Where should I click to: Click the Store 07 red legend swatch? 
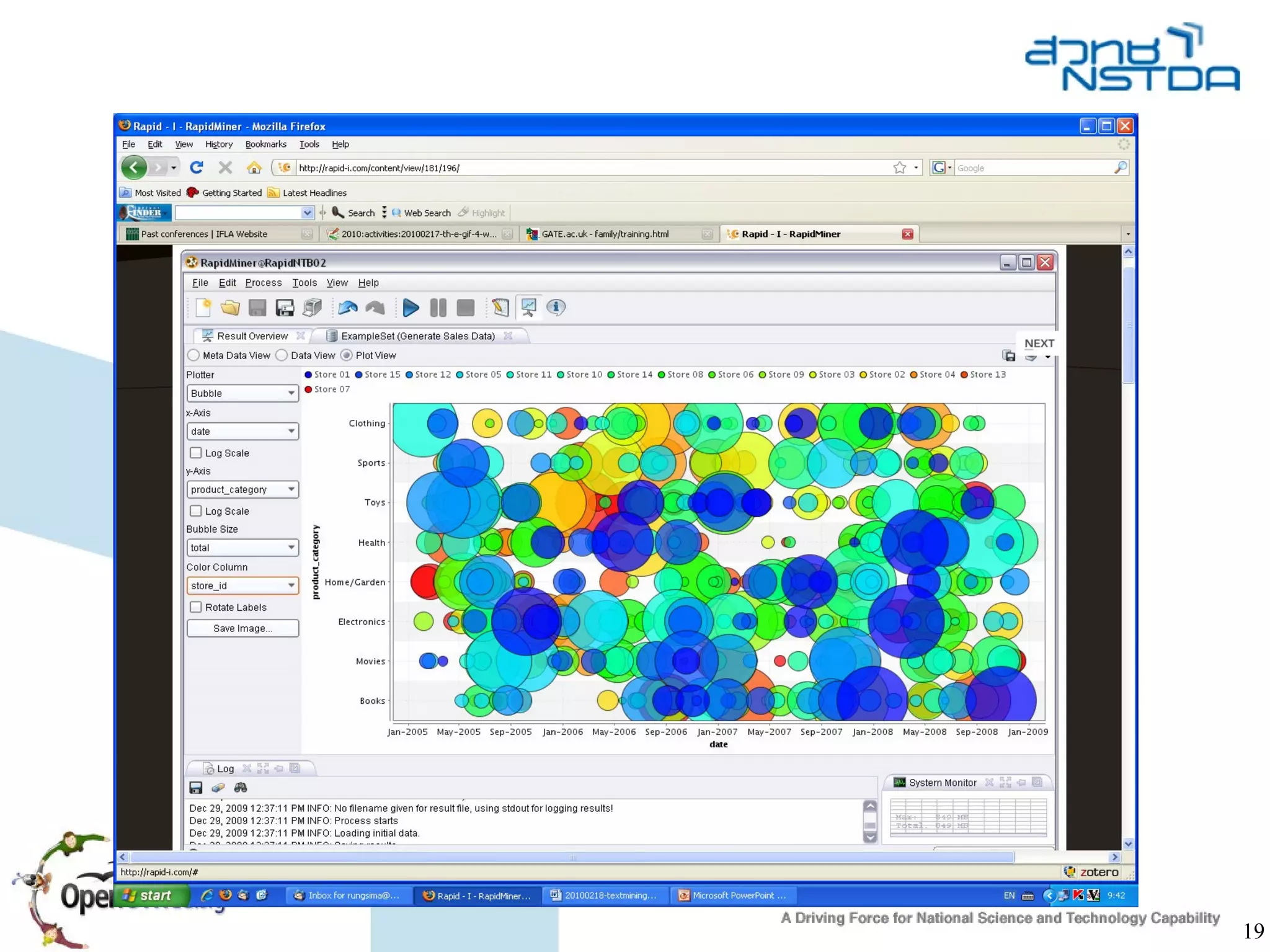point(308,389)
